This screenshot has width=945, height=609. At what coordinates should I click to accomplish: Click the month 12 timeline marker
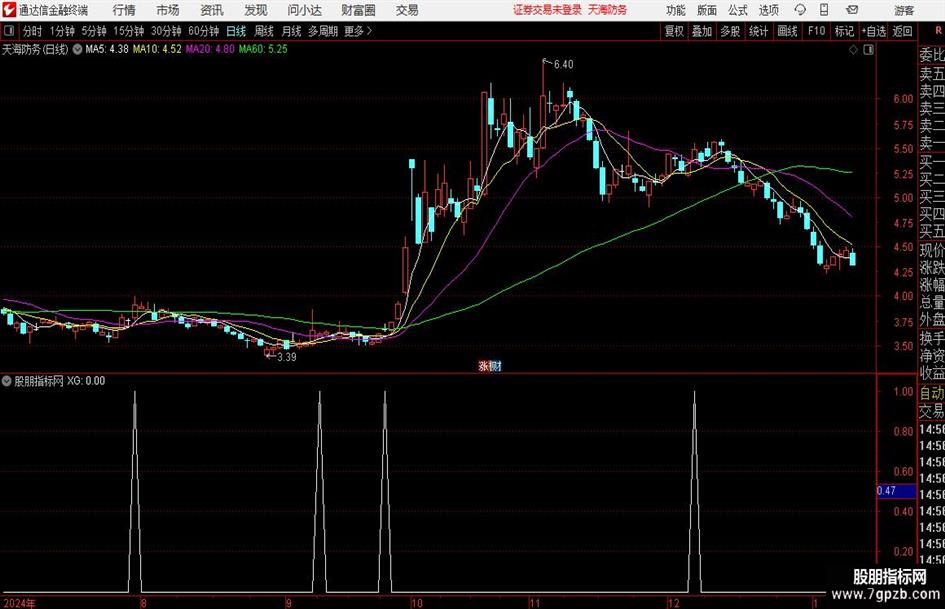click(673, 603)
